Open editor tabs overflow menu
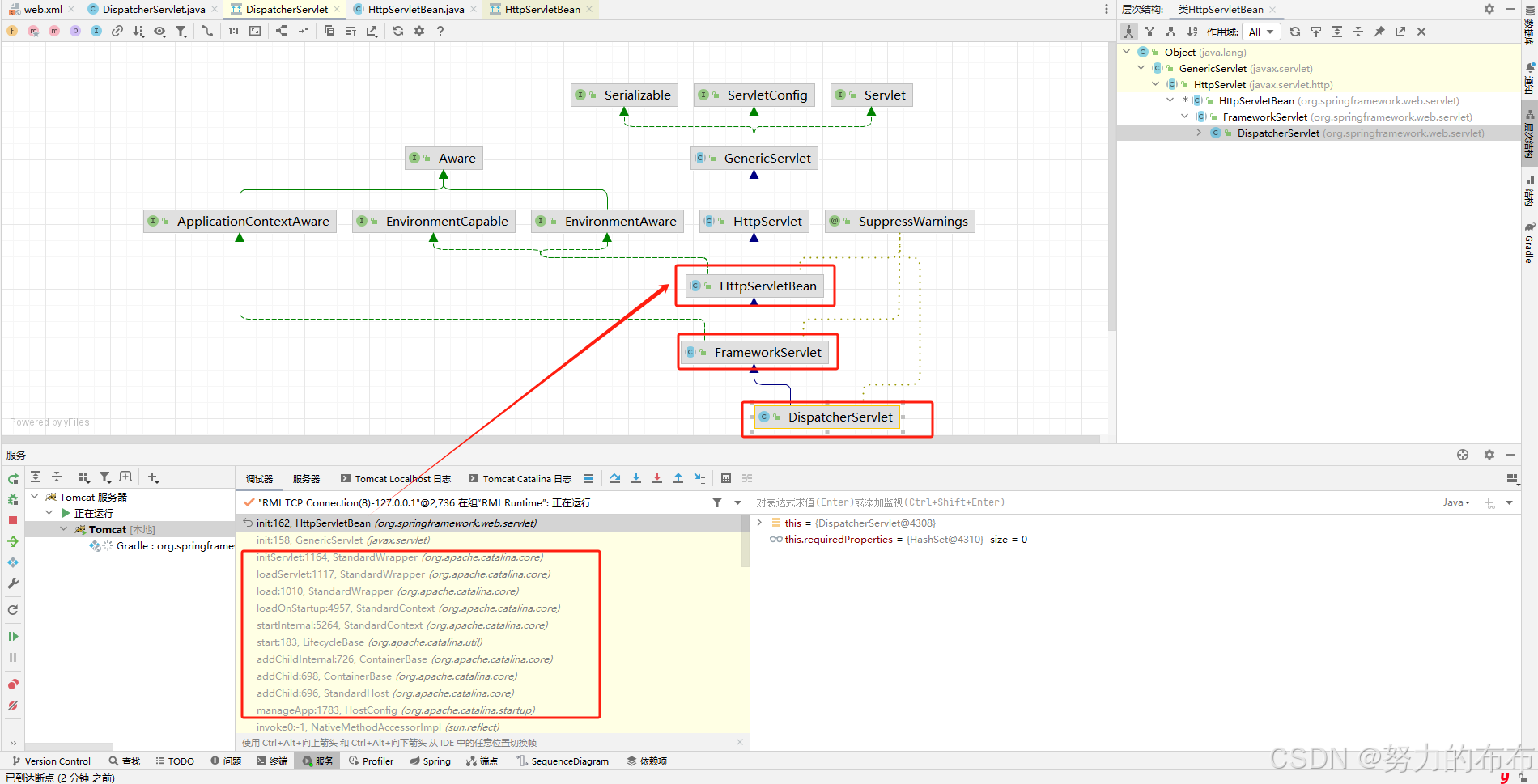The height and width of the screenshot is (784, 1538). pyautogui.click(x=1107, y=10)
